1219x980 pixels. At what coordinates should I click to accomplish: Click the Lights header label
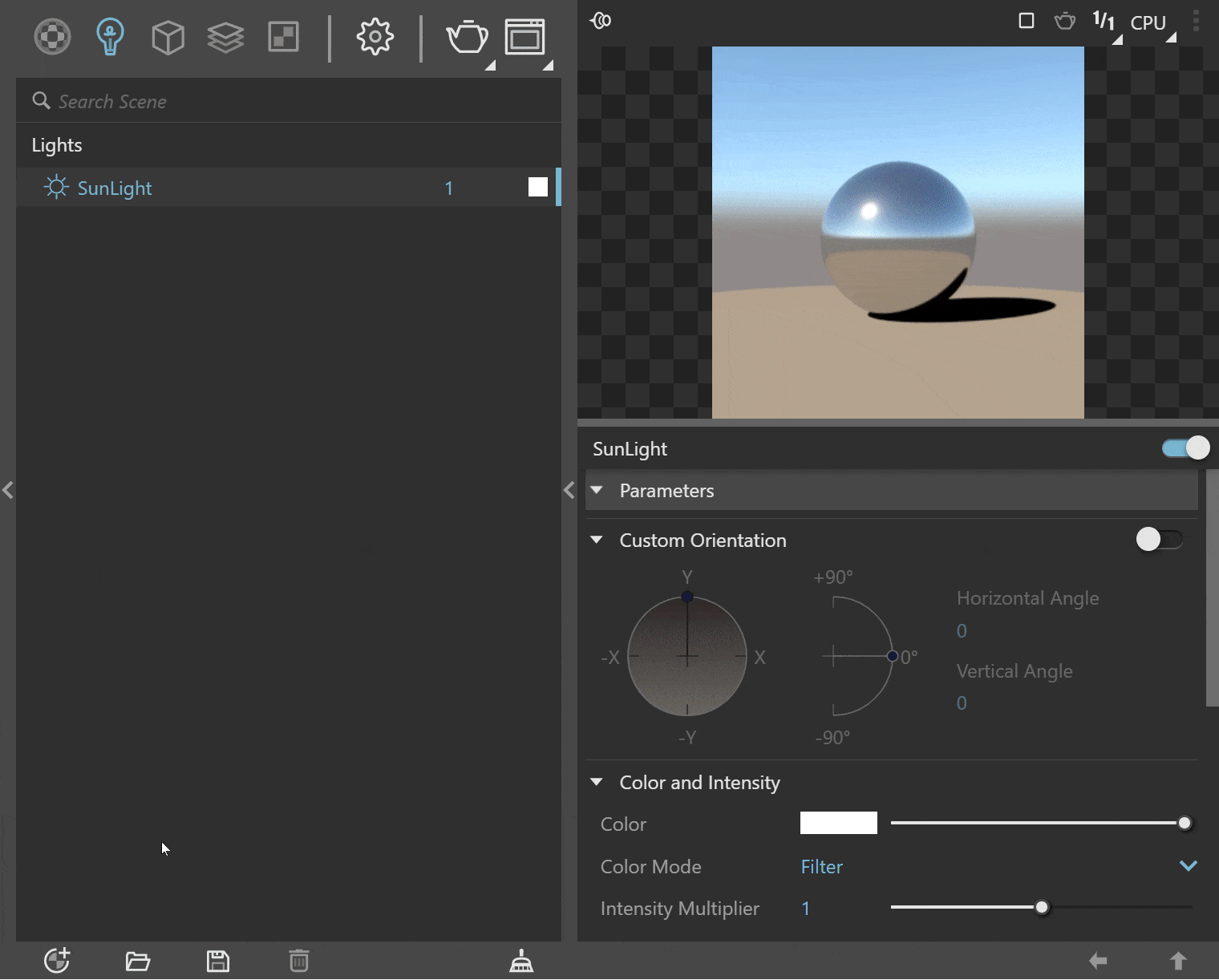click(57, 145)
